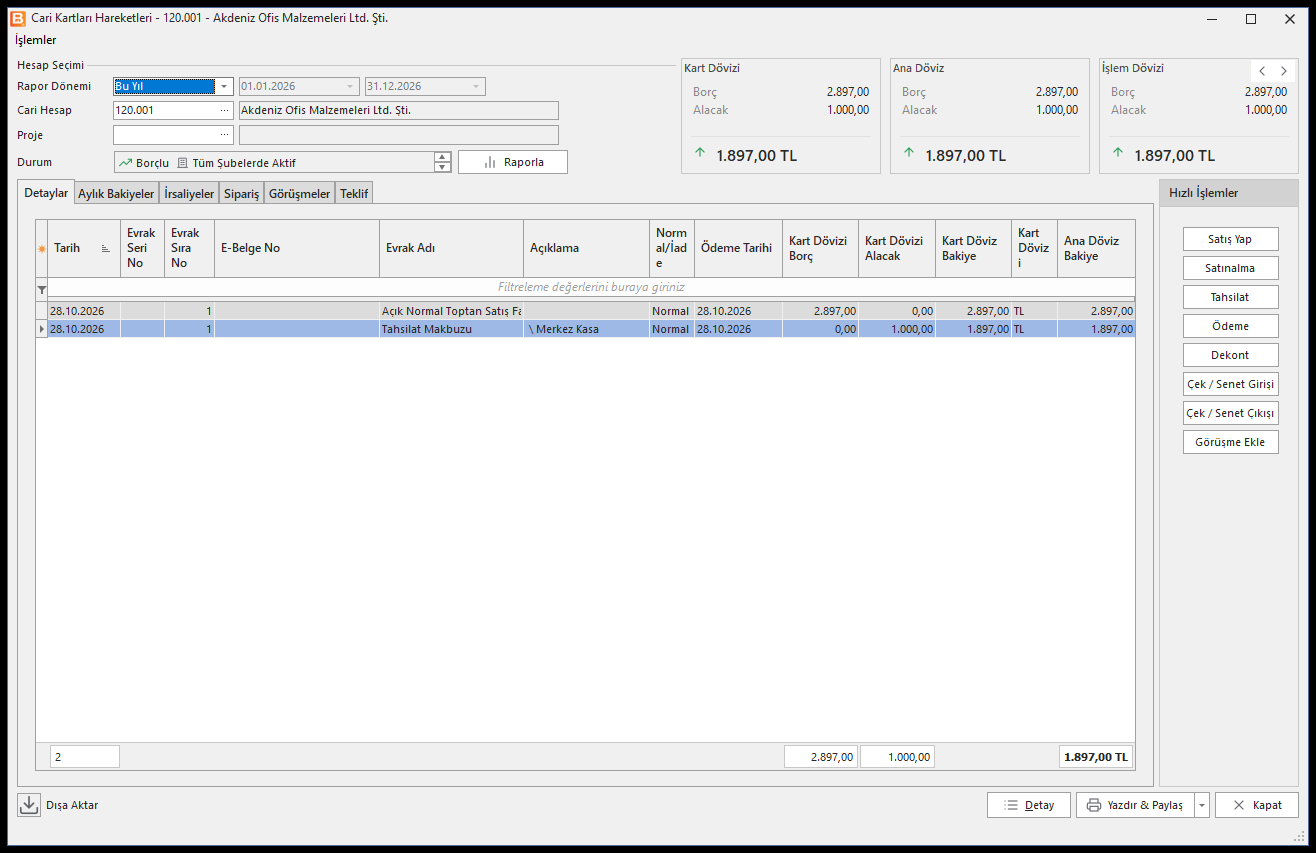Click the Dışa Aktar export icon
This screenshot has width=1316, height=853.
click(29, 805)
